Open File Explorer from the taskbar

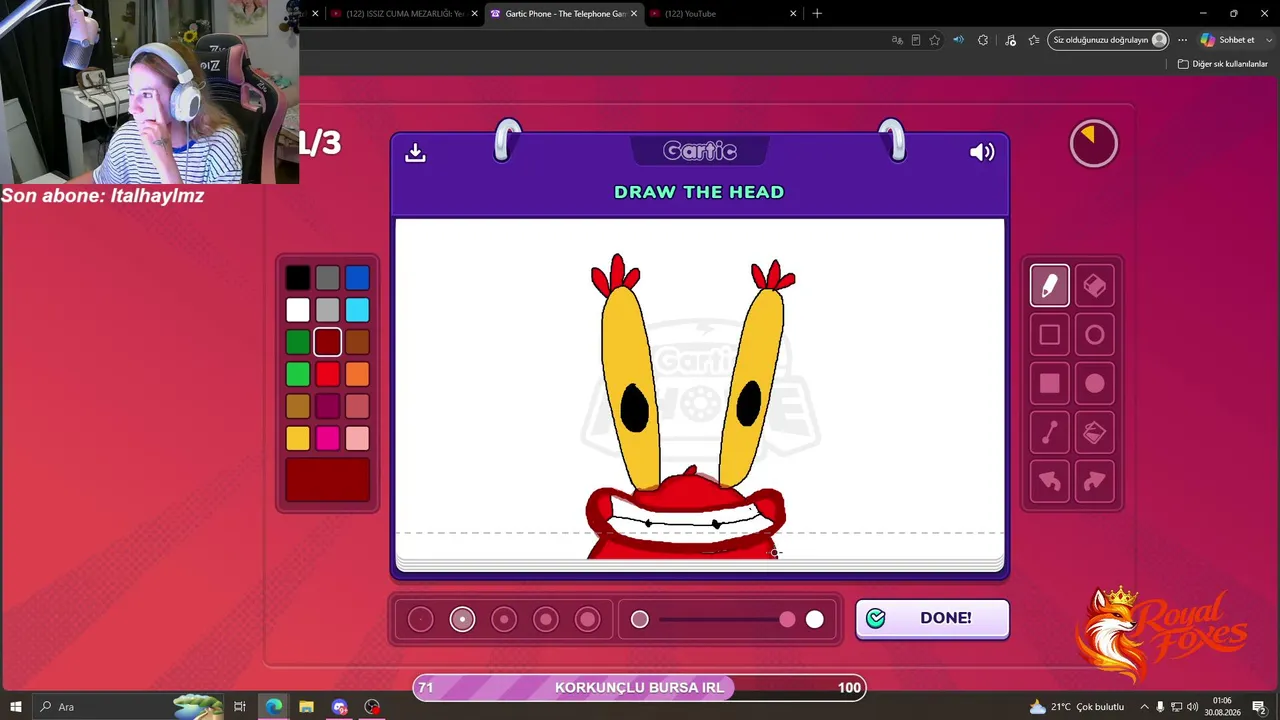pyautogui.click(x=306, y=707)
